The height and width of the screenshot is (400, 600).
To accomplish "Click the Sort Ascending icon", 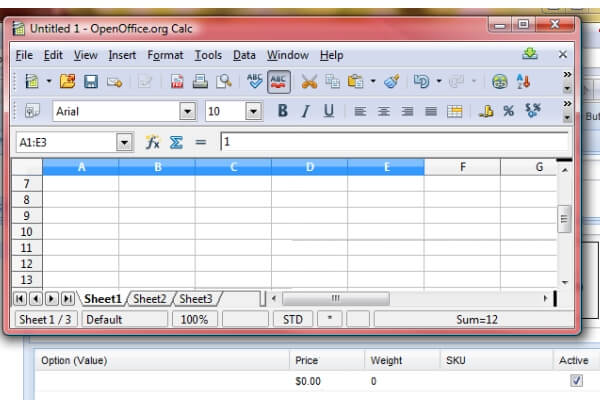I will [523, 82].
